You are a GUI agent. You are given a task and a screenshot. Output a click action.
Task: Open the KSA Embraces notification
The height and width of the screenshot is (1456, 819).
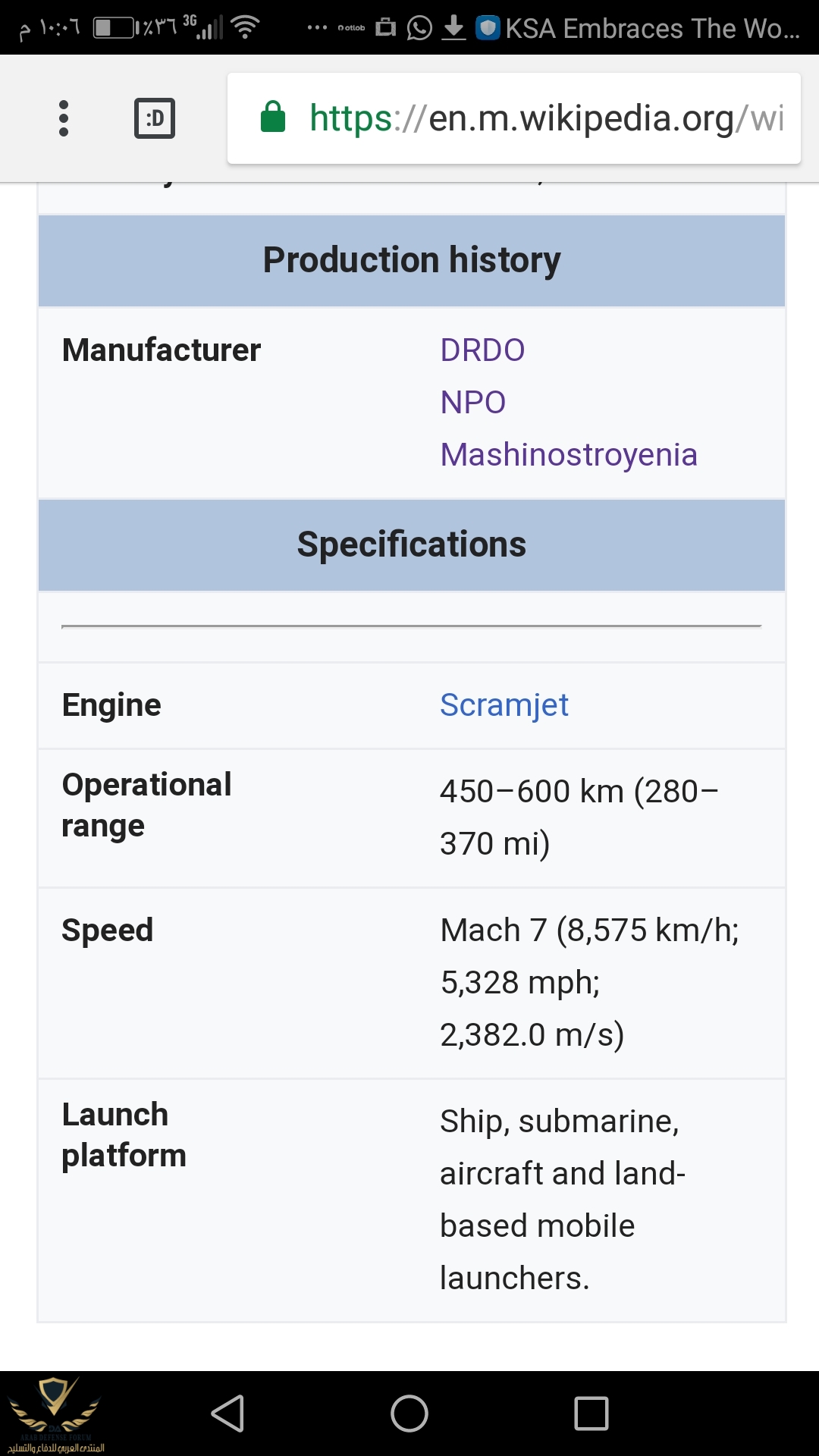[652, 28]
